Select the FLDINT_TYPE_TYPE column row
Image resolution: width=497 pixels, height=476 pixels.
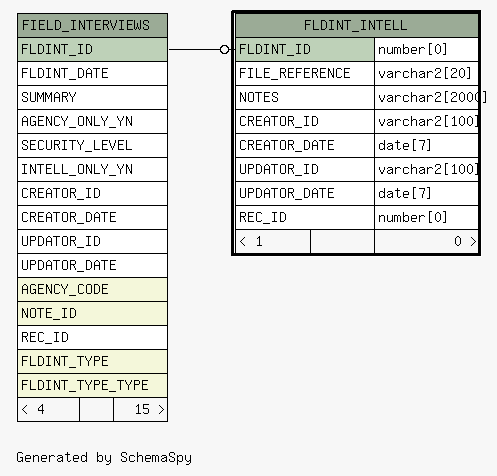92,386
